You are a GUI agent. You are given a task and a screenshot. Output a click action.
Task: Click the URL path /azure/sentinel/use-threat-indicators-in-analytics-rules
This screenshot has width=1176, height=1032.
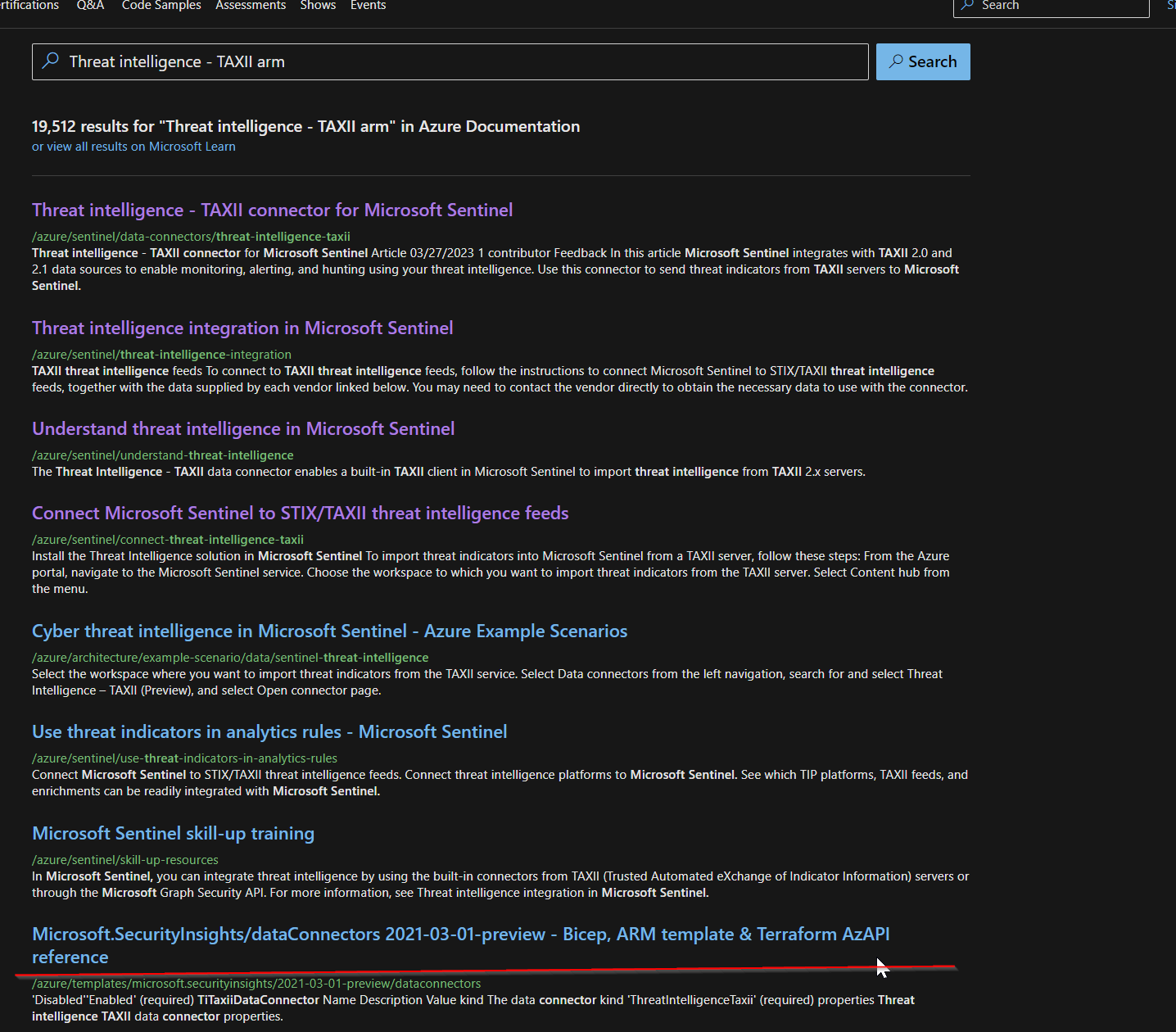click(x=184, y=758)
